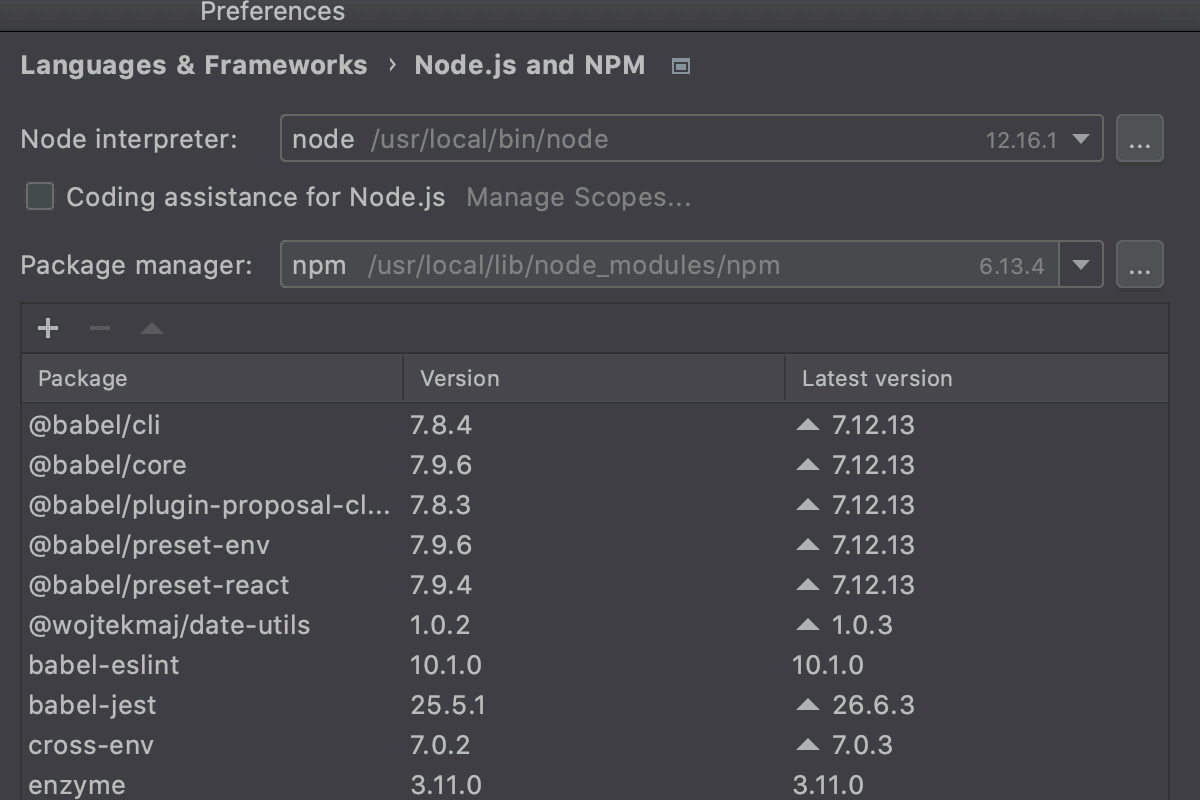Click the Version column header
Viewport: 1200px width, 800px height.
coord(460,378)
